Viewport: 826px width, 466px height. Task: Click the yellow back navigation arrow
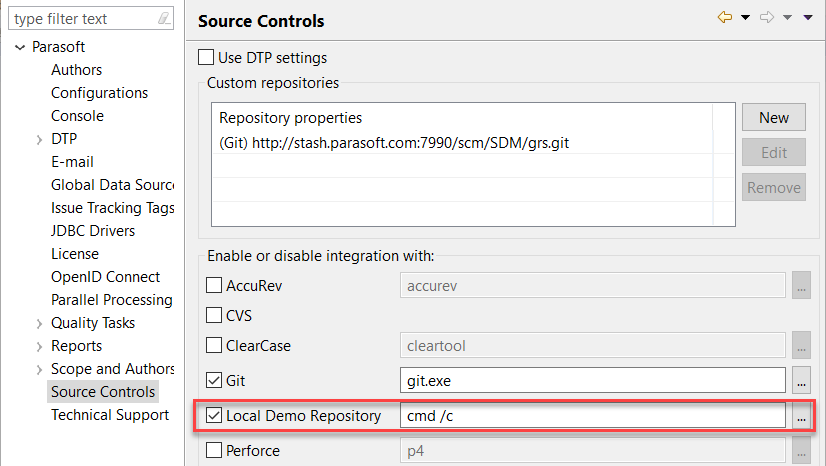725,17
